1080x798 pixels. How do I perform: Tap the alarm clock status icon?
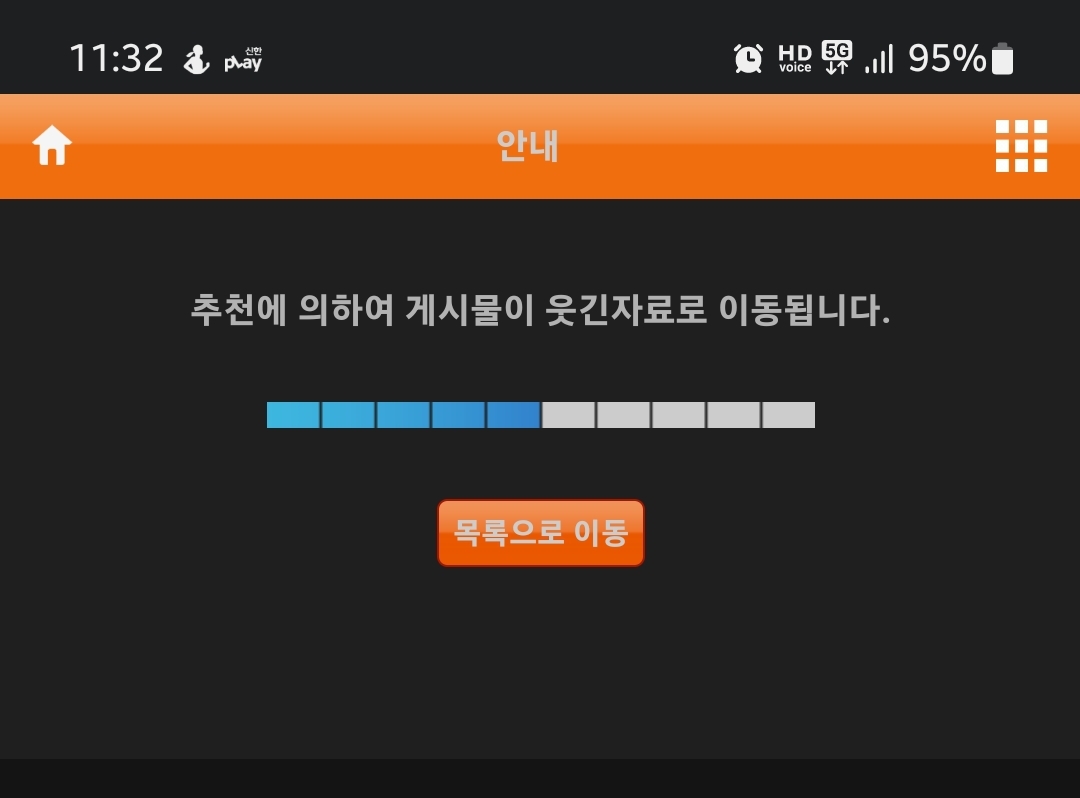pyautogui.click(x=748, y=58)
